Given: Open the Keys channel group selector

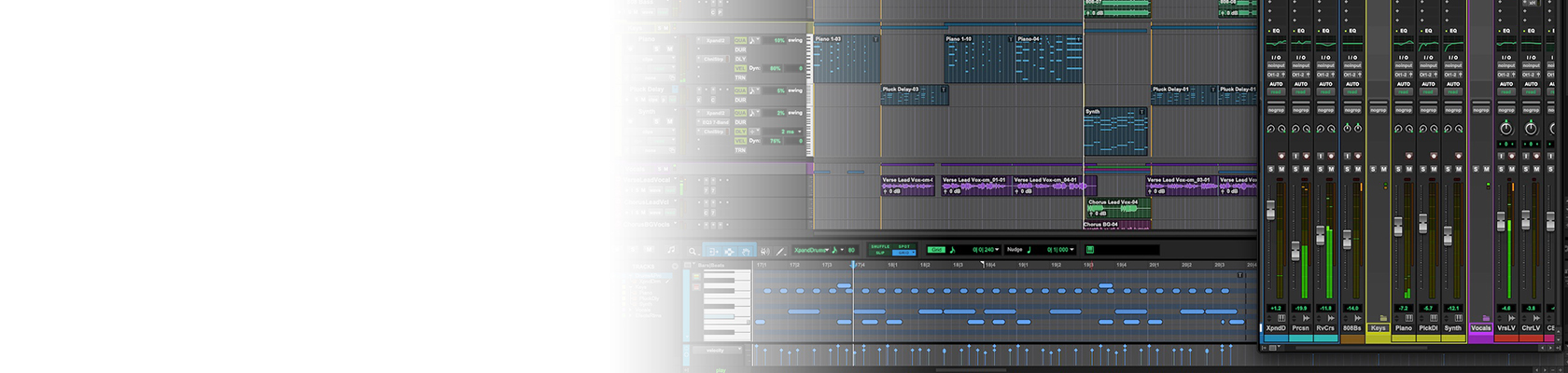Looking at the screenshot, I should pyautogui.click(x=1379, y=110).
